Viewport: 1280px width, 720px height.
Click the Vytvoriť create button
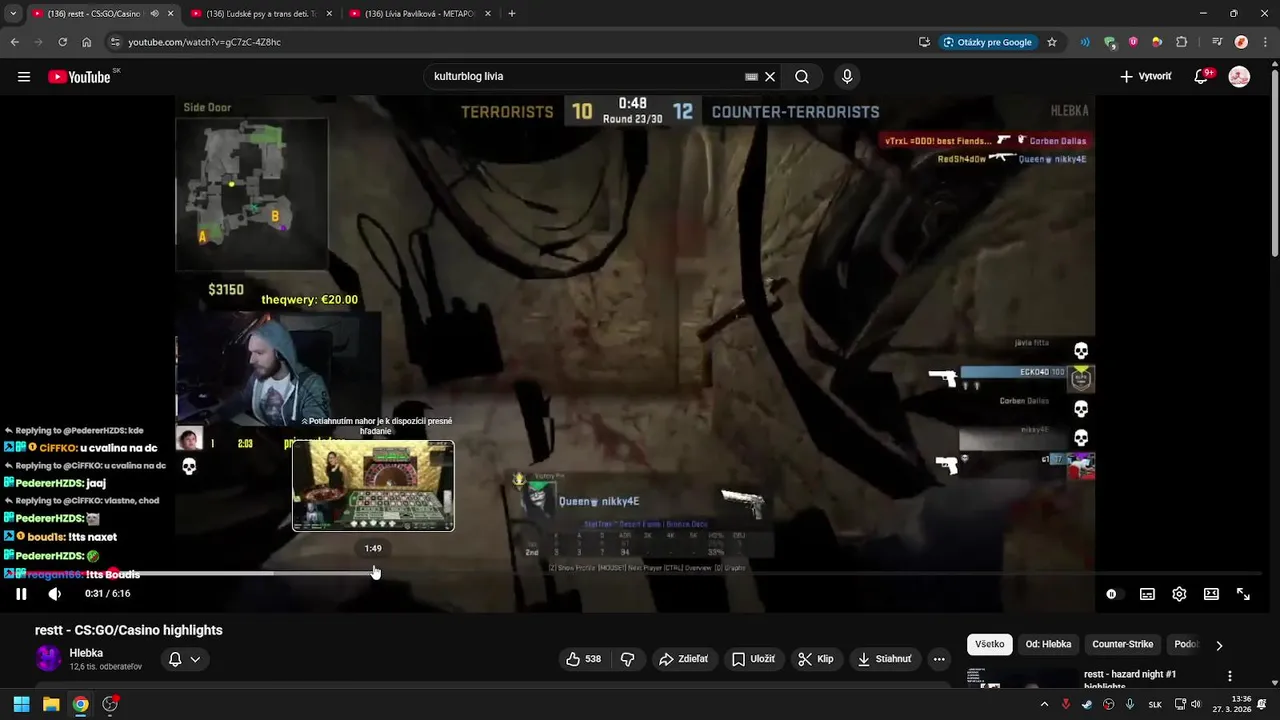click(x=1145, y=77)
